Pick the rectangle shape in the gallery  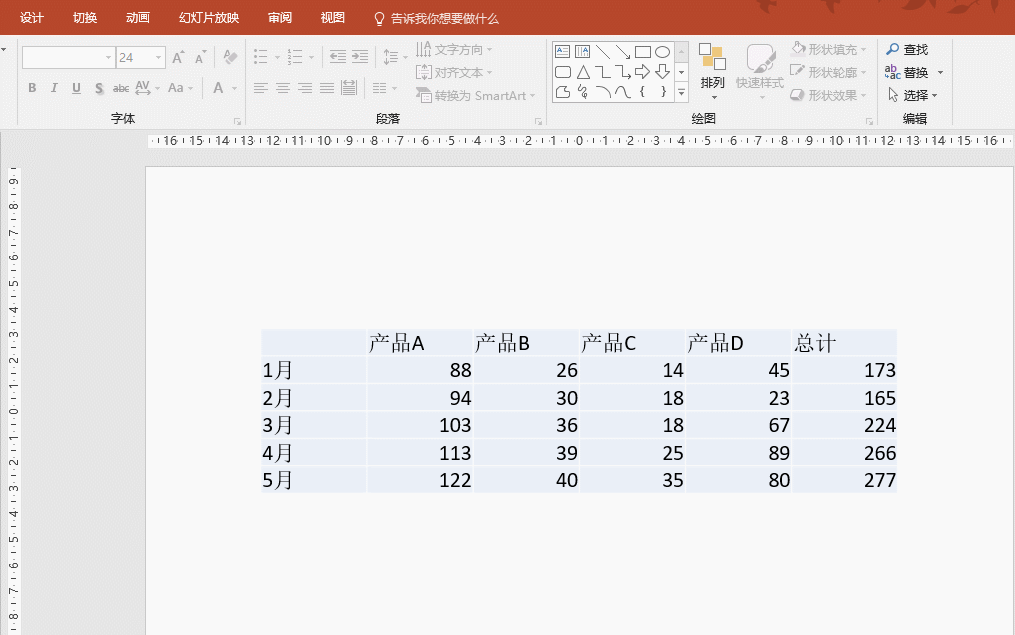tap(643, 52)
